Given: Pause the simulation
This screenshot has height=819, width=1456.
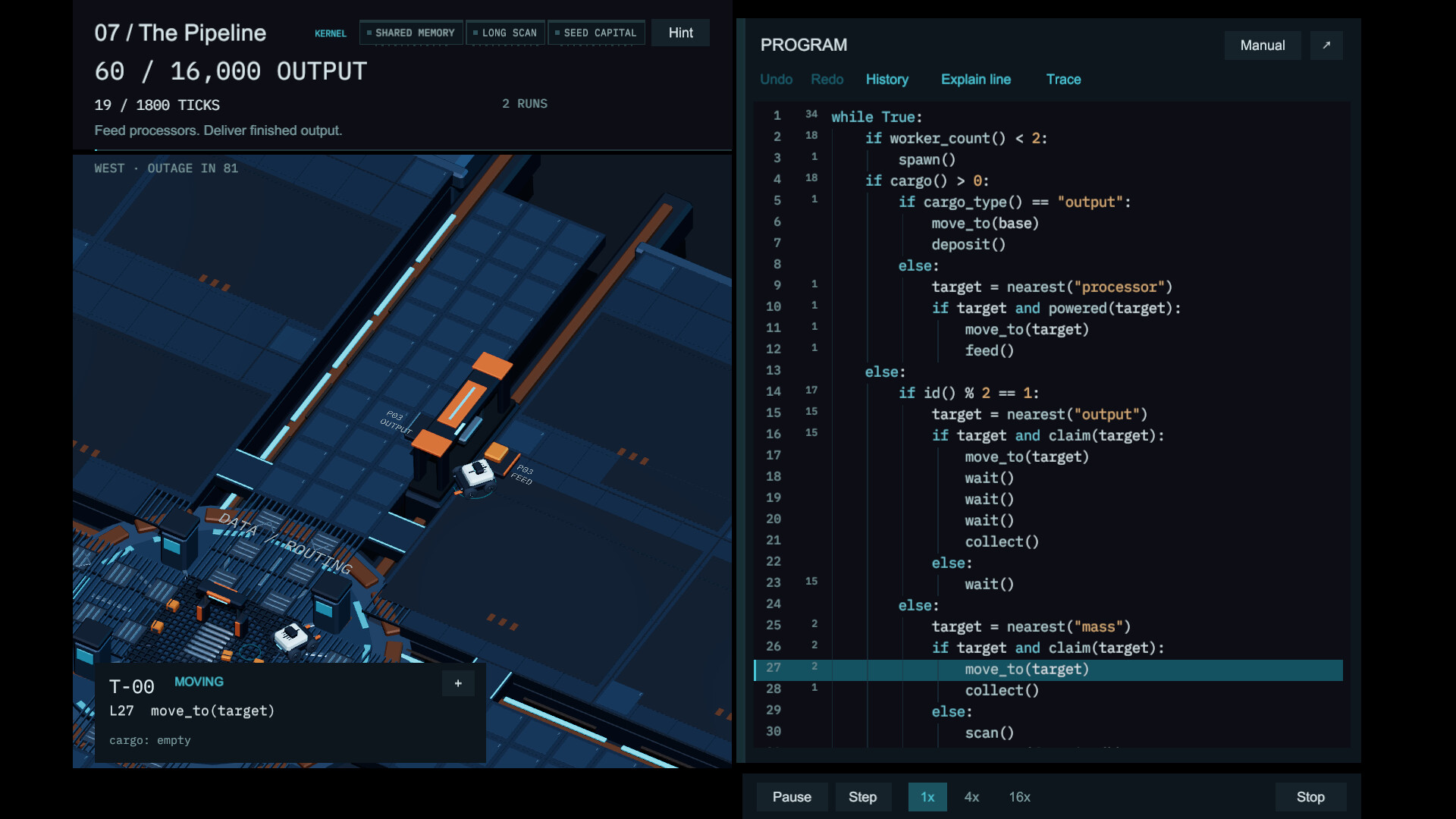Looking at the screenshot, I should coord(792,797).
